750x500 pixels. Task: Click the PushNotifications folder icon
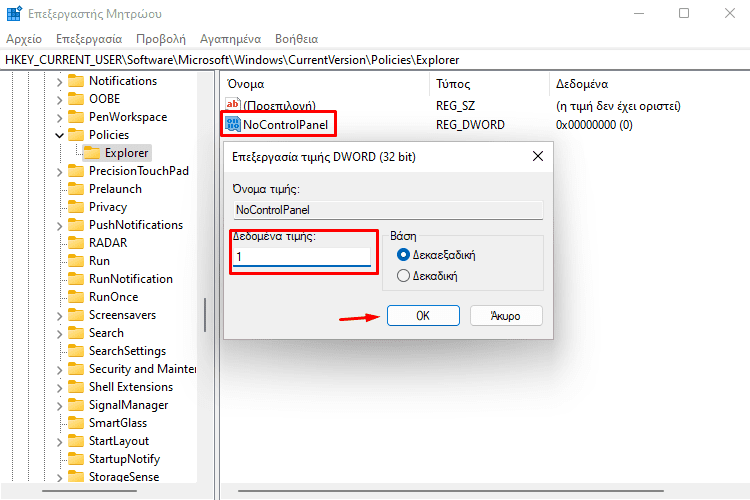coord(76,225)
